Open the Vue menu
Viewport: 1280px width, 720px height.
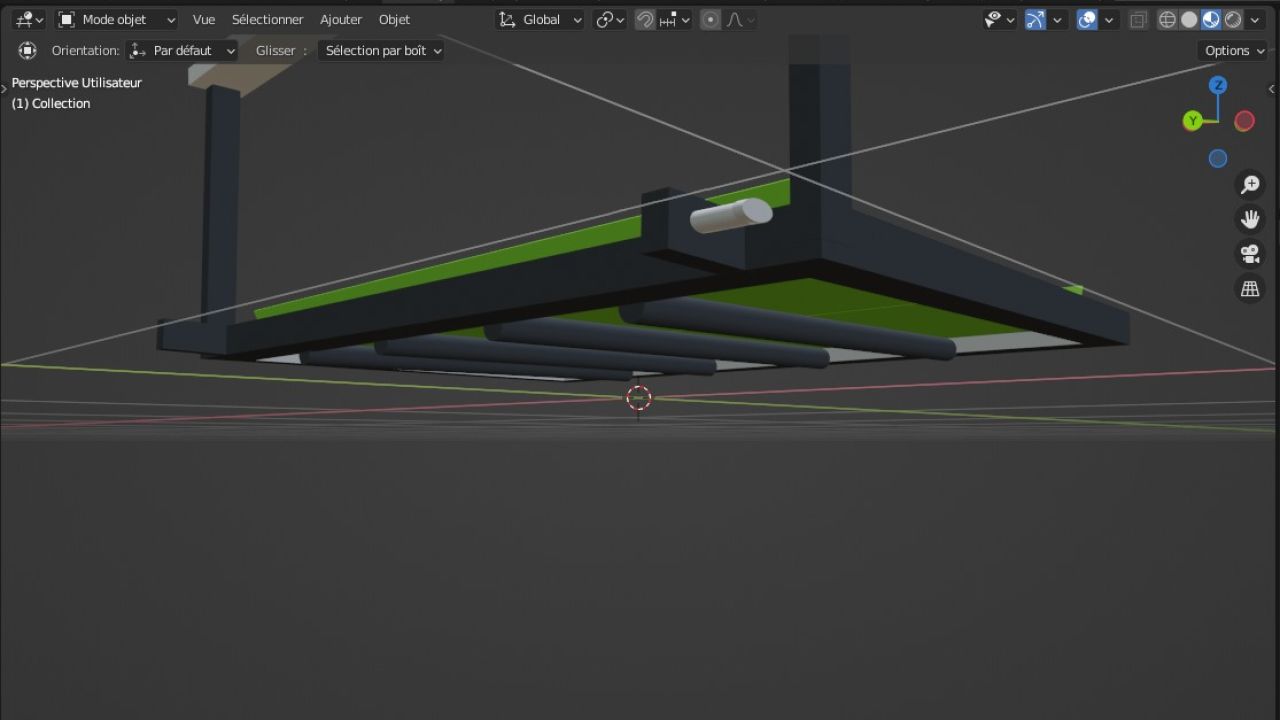pyautogui.click(x=204, y=20)
